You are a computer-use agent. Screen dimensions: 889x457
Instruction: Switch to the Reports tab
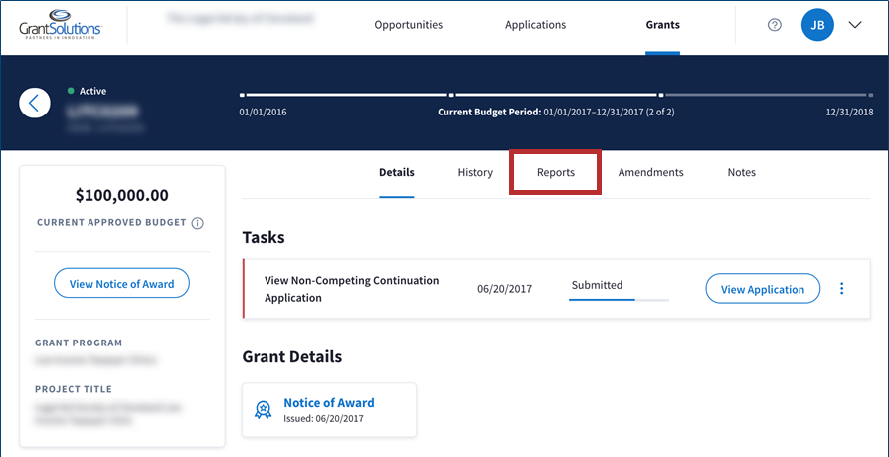(556, 172)
